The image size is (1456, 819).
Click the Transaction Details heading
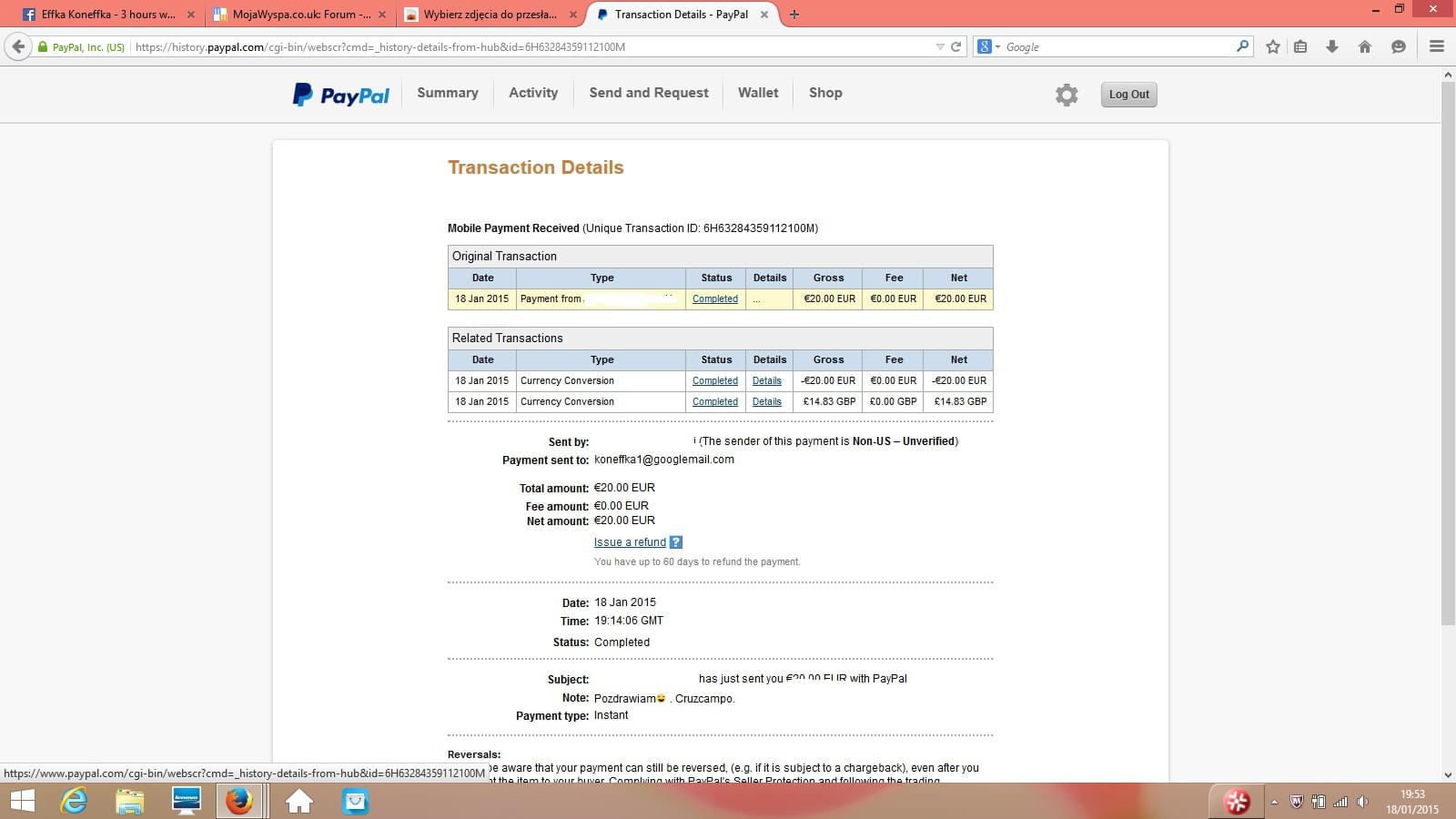coord(536,167)
